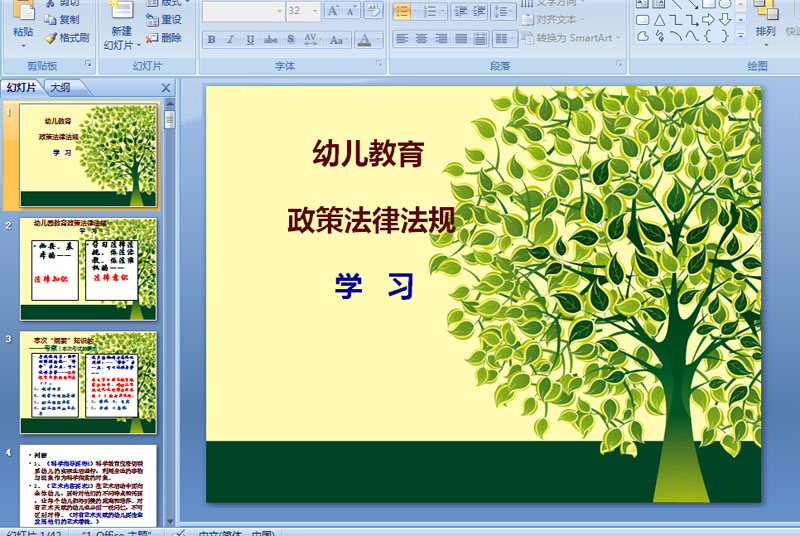
Task: Activate the 格式刷 format painter
Action: pos(67,38)
